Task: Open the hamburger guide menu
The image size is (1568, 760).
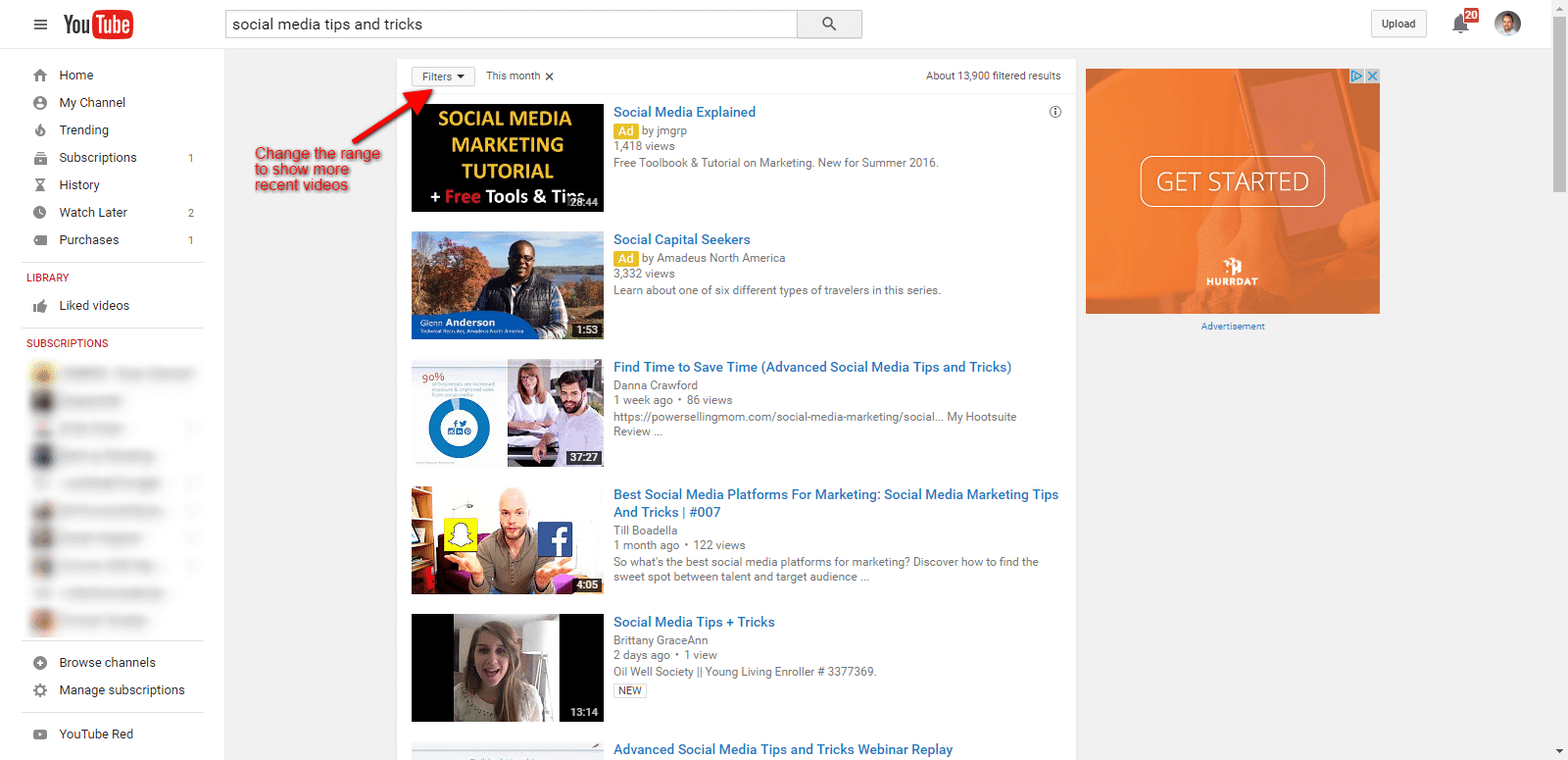Action: click(x=40, y=25)
